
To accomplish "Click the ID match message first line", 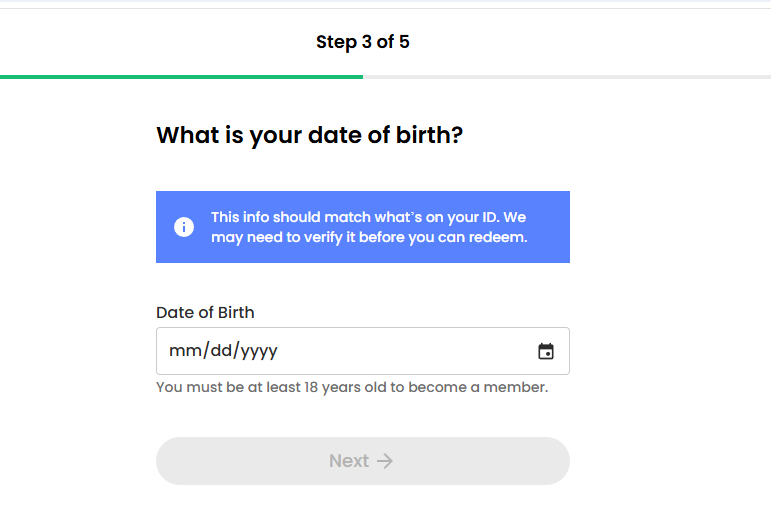I will point(368,217).
